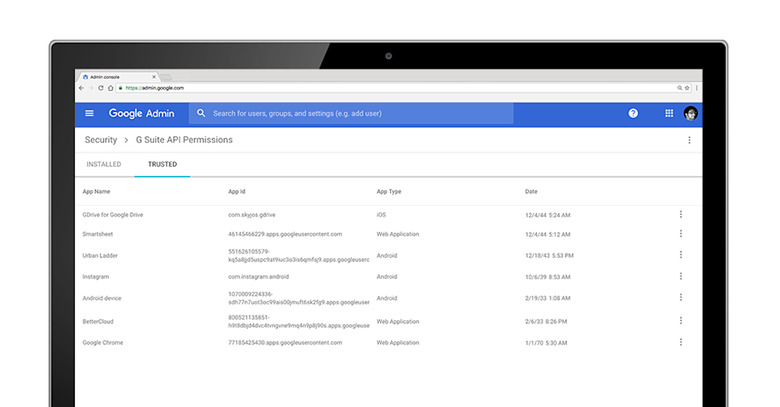Click the search magnifier icon
The height and width of the screenshot is (407, 780).
(x=201, y=114)
